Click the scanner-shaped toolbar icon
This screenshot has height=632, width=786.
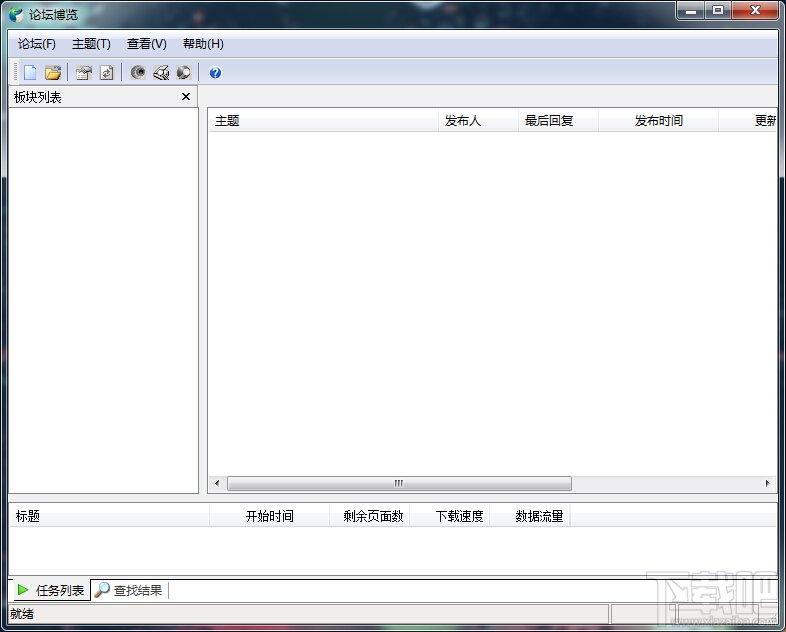(x=161, y=72)
